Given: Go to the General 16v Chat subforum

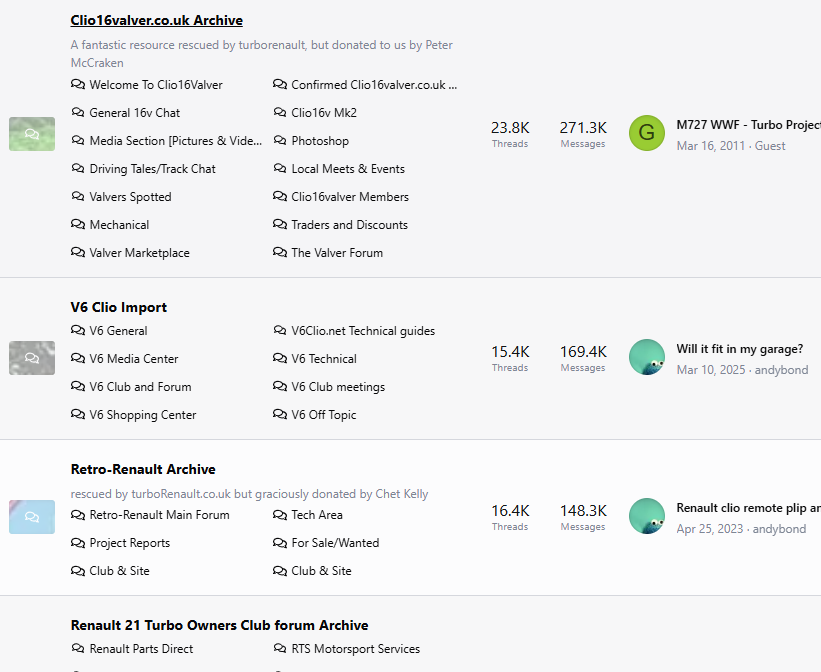Looking at the screenshot, I should [x=135, y=113].
